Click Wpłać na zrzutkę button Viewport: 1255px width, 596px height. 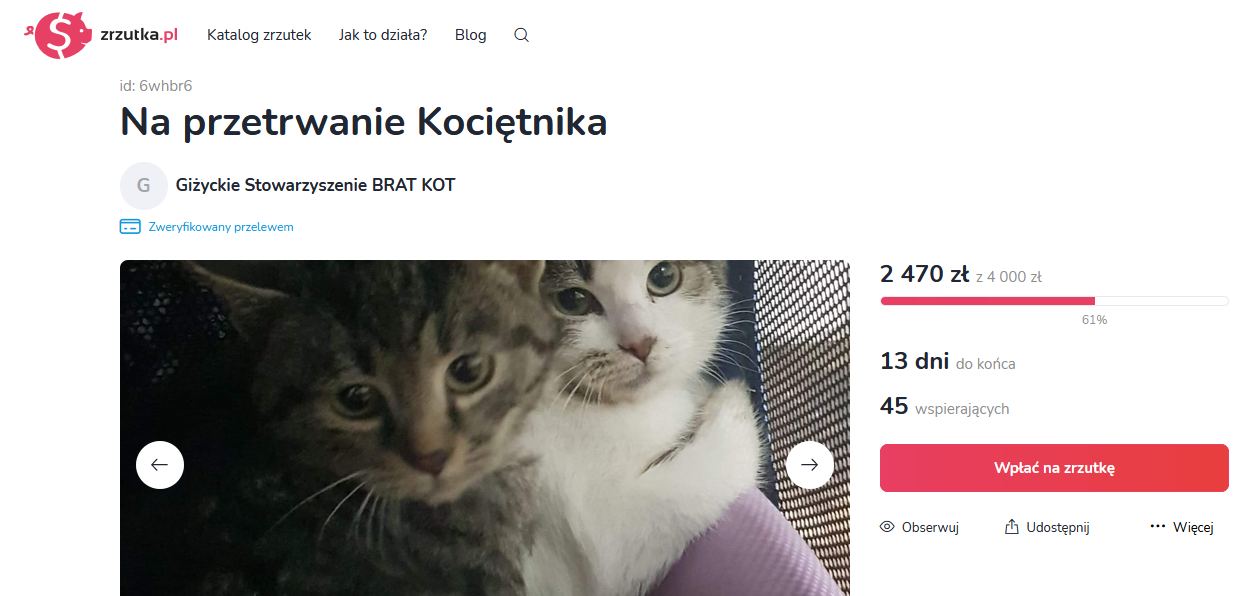pyautogui.click(x=1054, y=468)
